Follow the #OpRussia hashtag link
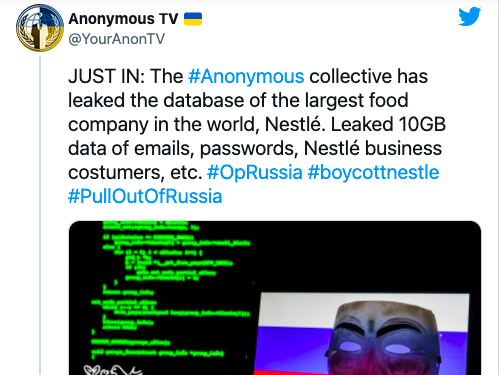Image resolution: width=500 pixels, height=375 pixels. 255,172
